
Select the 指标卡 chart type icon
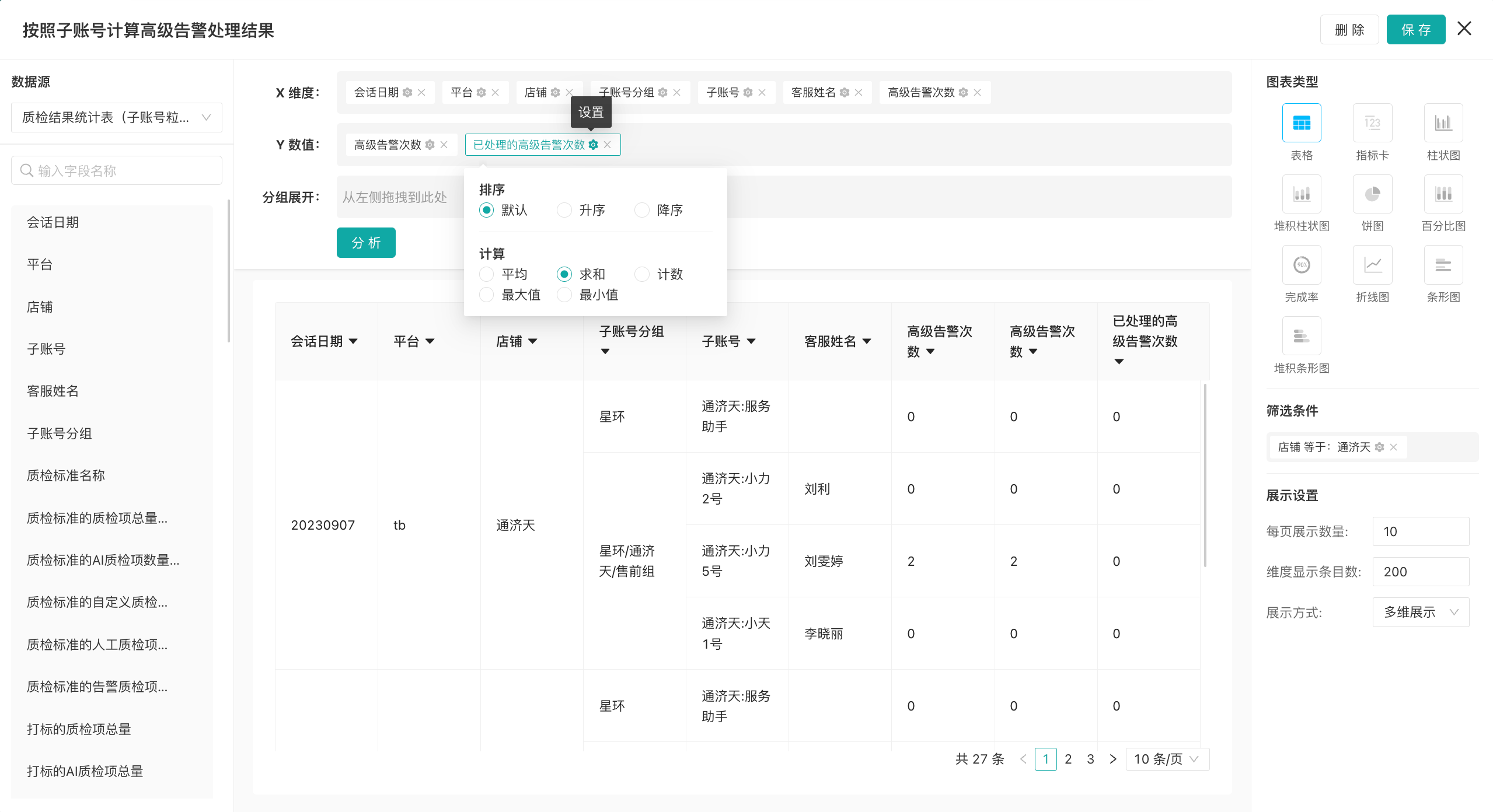pyautogui.click(x=1372, y=123)
